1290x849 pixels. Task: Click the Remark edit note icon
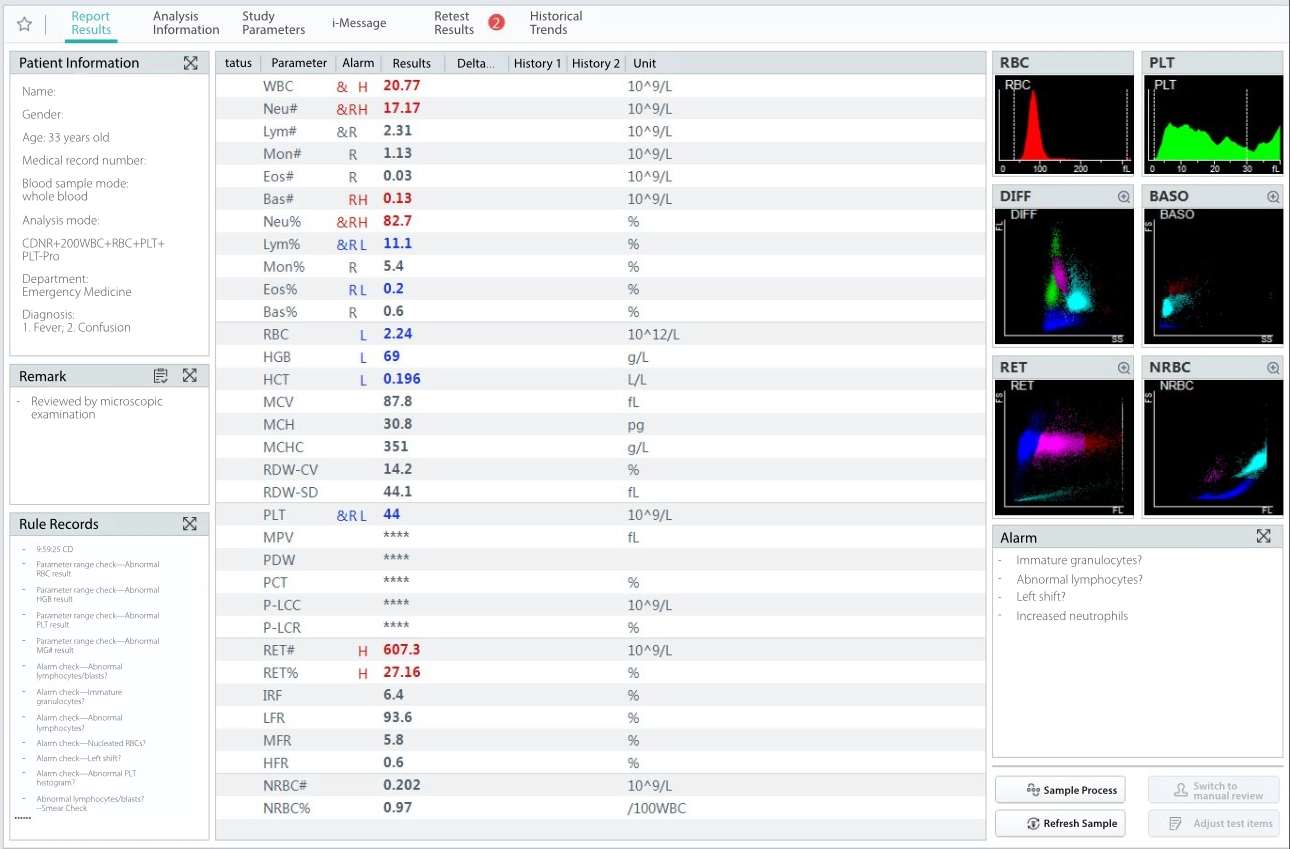(161, 376)
